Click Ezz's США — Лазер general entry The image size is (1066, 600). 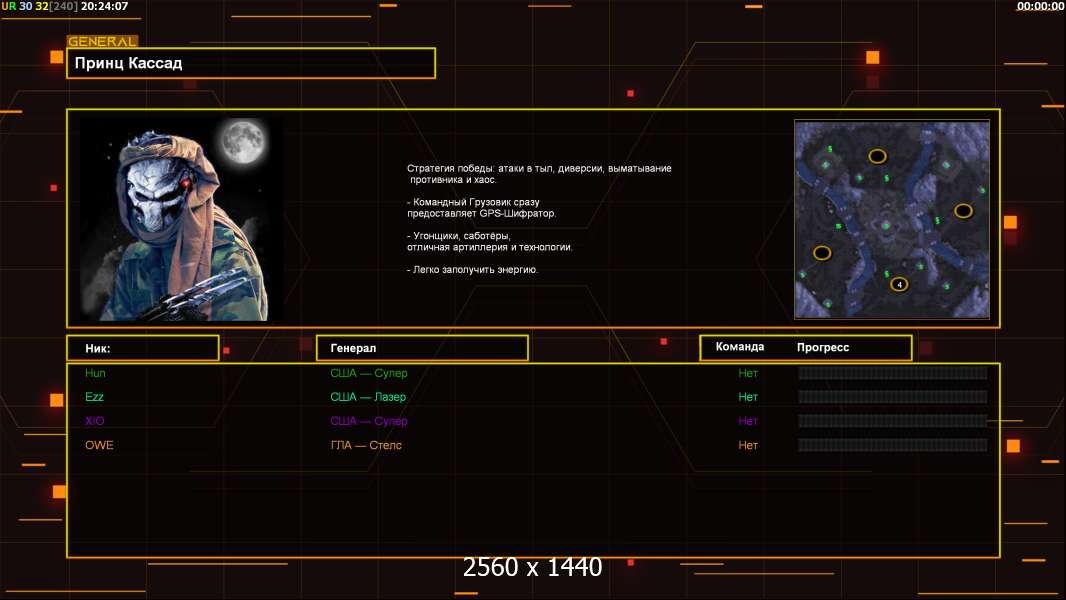368,397
